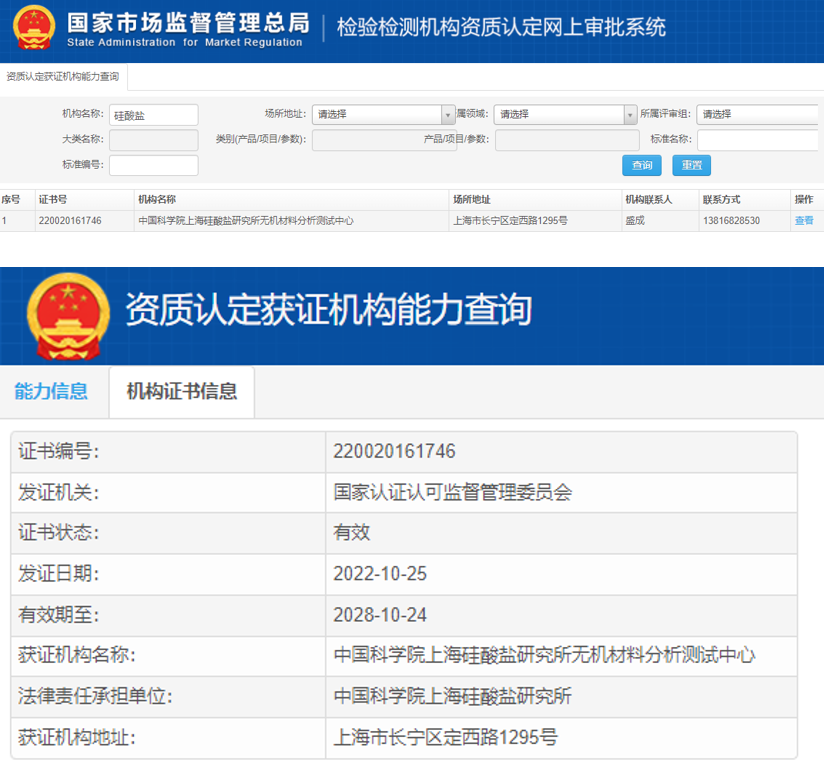Click the 发证机关 label
824x765 pixels.
59,492
